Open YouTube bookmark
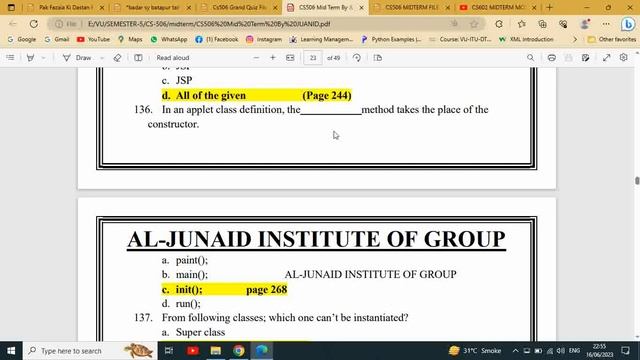Screen dimensions: 640x360 click(93, 39)
